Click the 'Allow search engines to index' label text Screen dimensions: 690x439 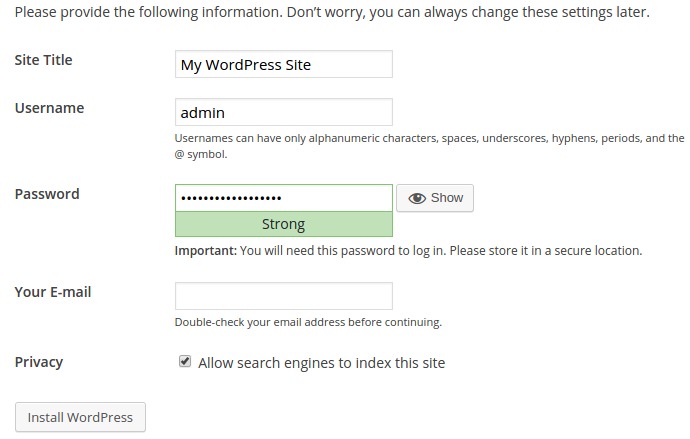pyautogui.click(x=322, y=363)
